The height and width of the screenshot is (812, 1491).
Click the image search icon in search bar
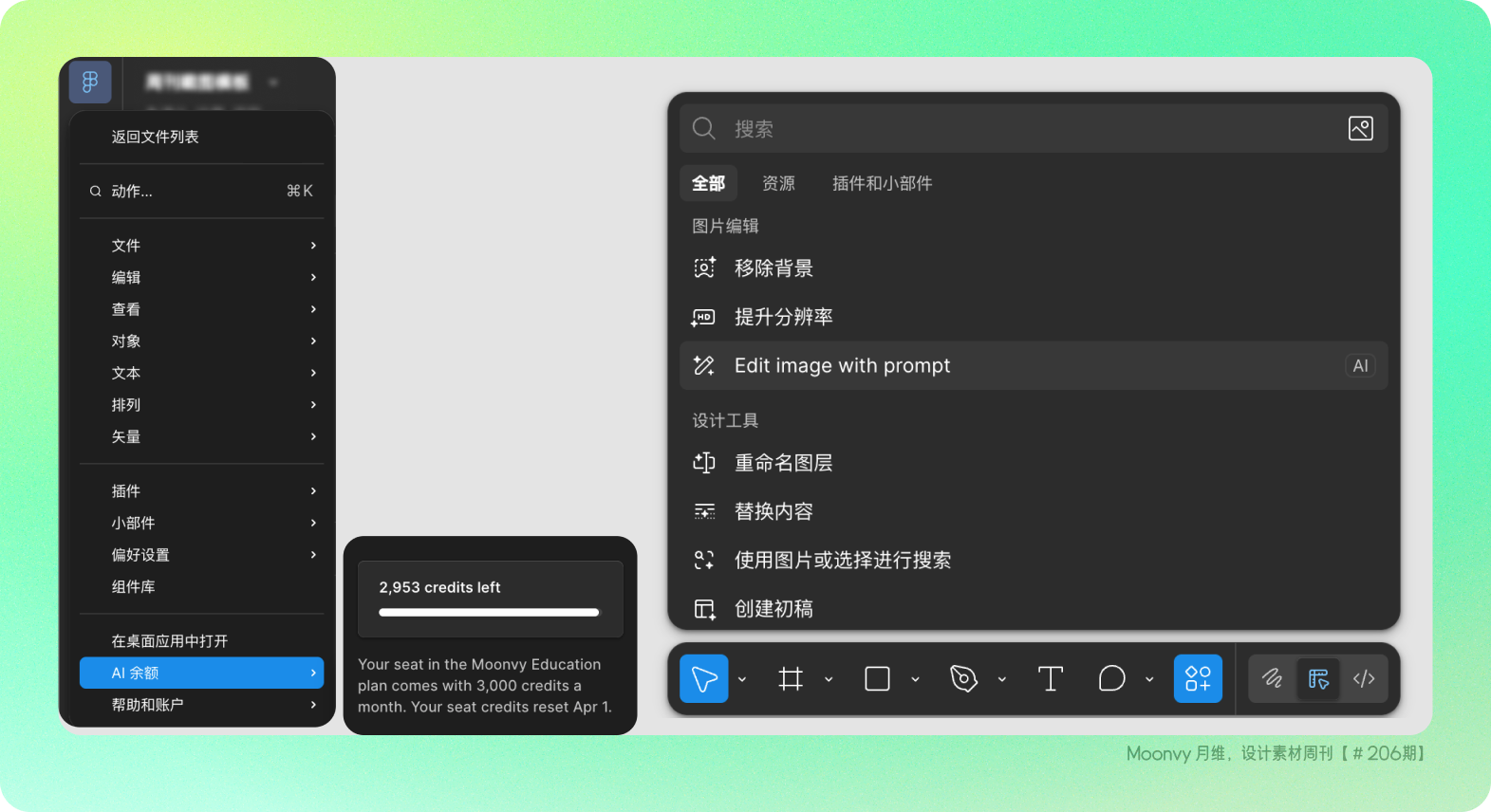click(x=1360, y=128)
